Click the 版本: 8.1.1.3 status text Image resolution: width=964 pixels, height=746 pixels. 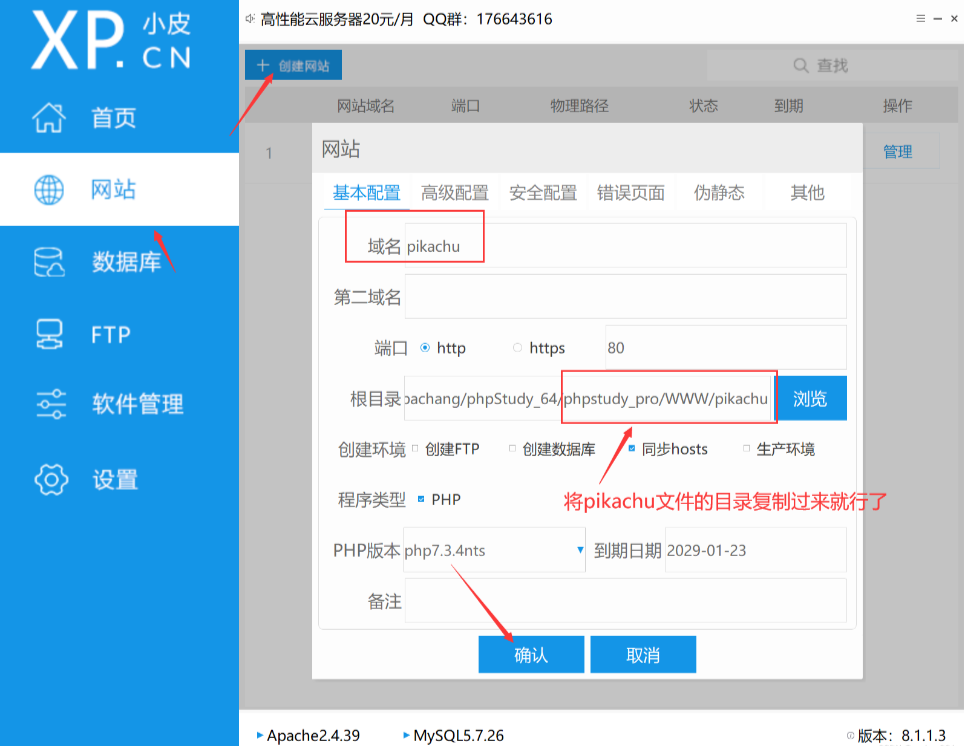click(901, 735)
